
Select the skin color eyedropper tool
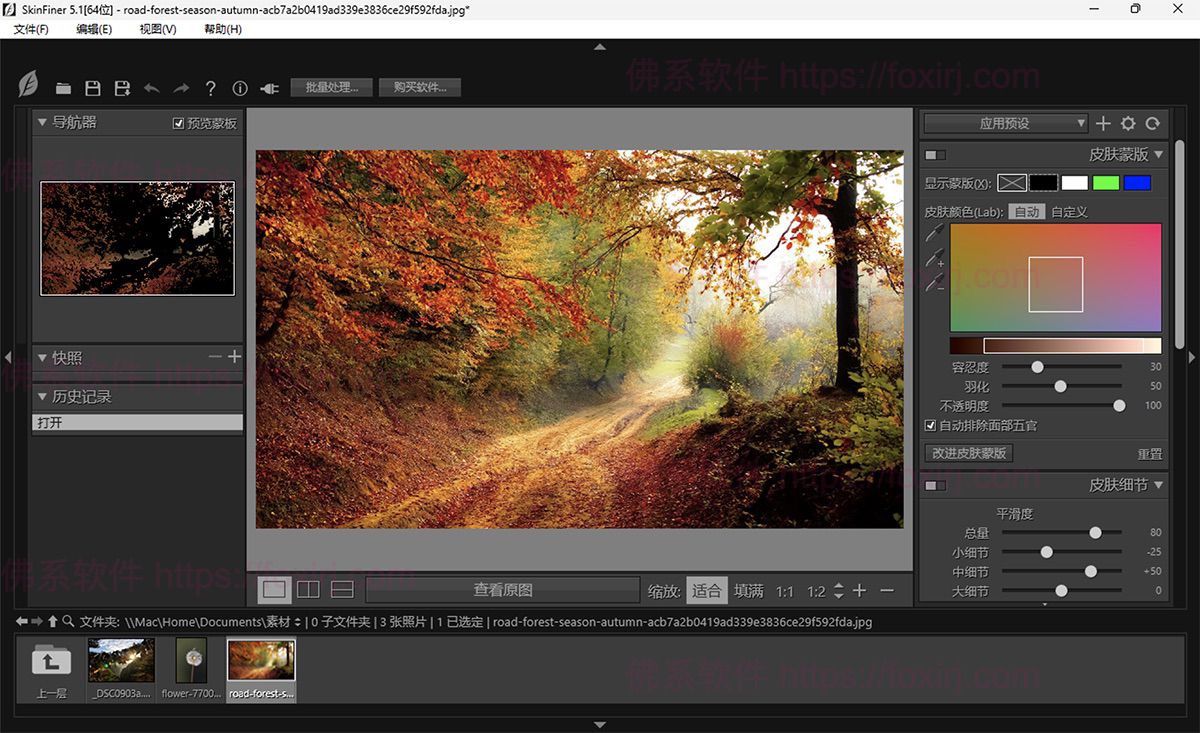click(935, 234)
